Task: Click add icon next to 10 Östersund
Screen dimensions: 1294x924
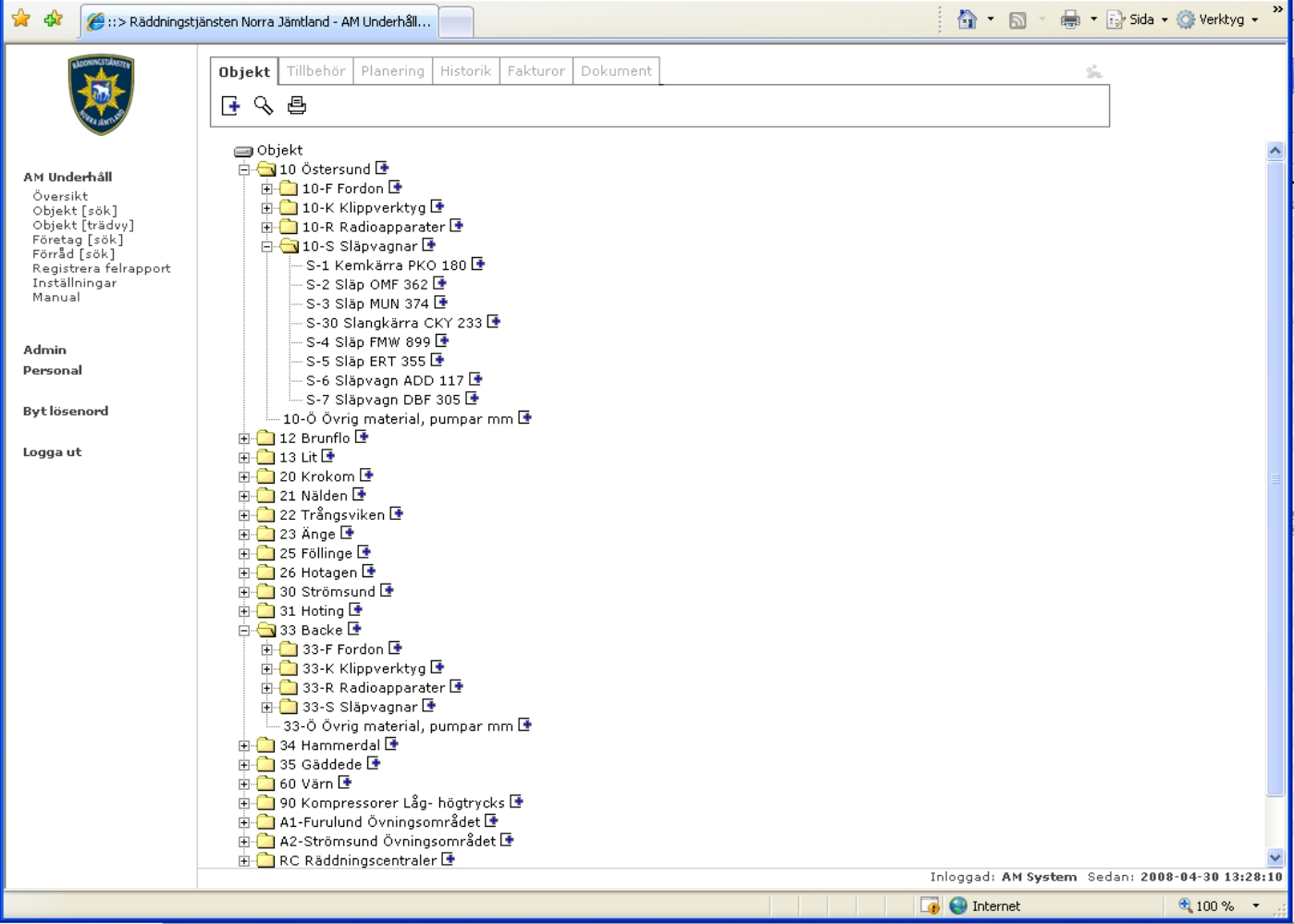Action: [382, 168]
